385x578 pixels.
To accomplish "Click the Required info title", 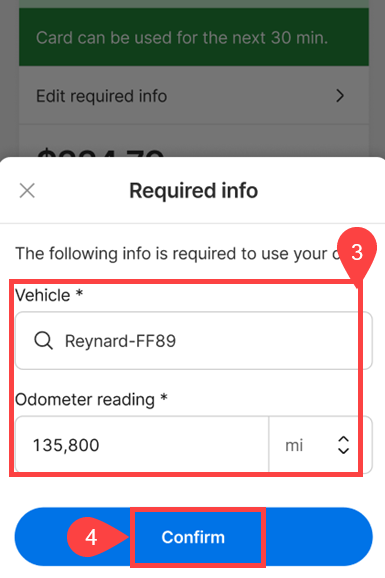I will tap(193, 191).
